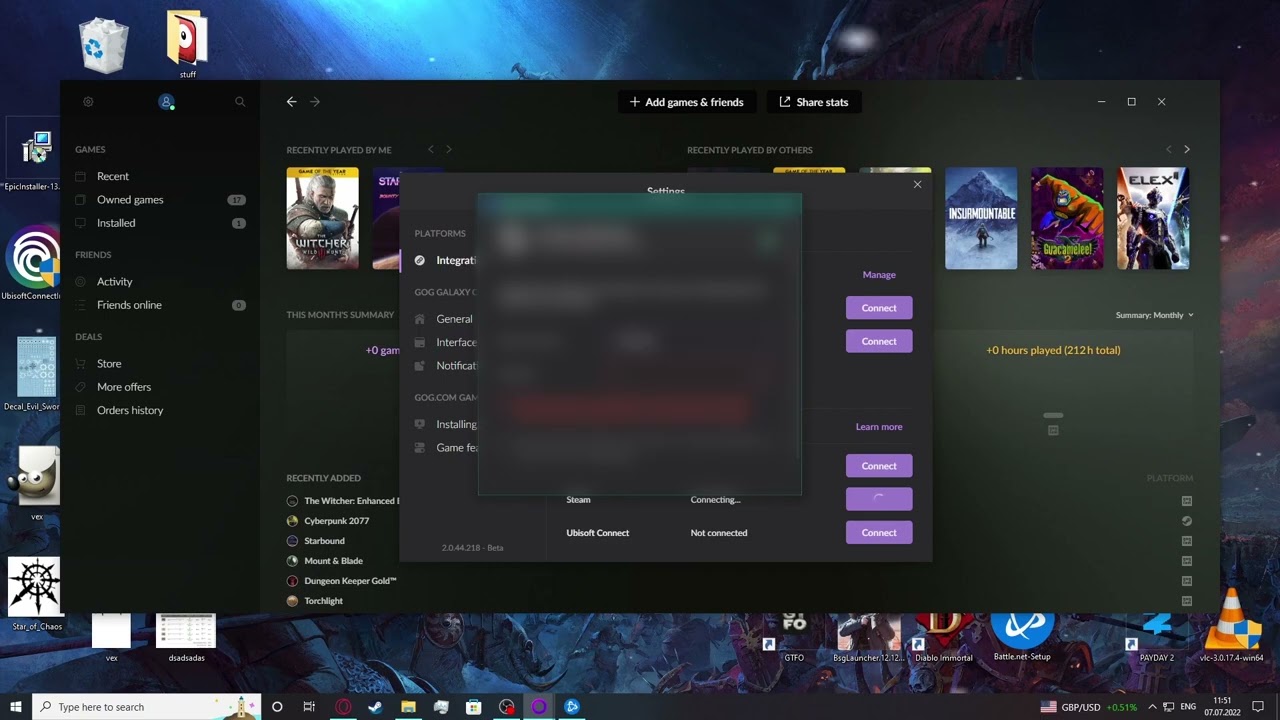The width and height of the screenshot is (1280, 720).
Task: Open the Store under Deals
Action: click(109, 364)
